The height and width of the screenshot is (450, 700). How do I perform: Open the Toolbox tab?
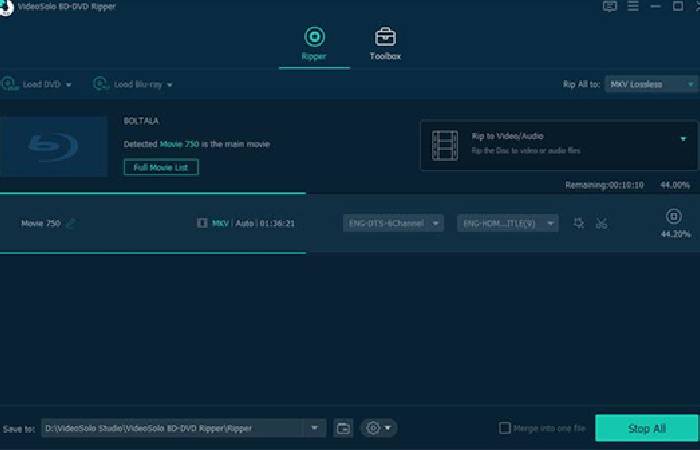[385, 44]
